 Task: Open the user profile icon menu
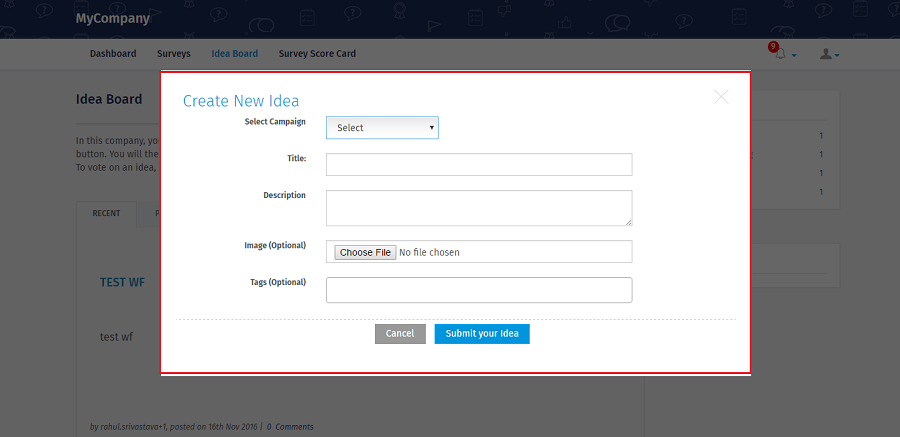click(x=829, y=54)
